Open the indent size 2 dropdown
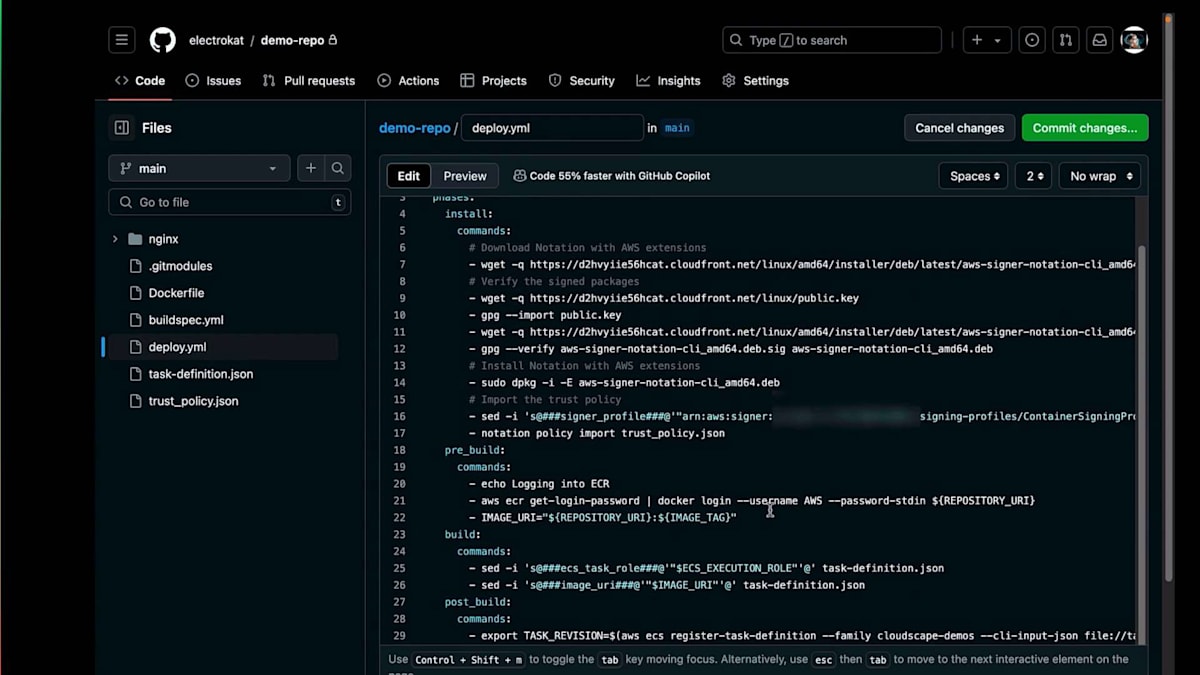1200x675 pixels. click(1034, 176)
